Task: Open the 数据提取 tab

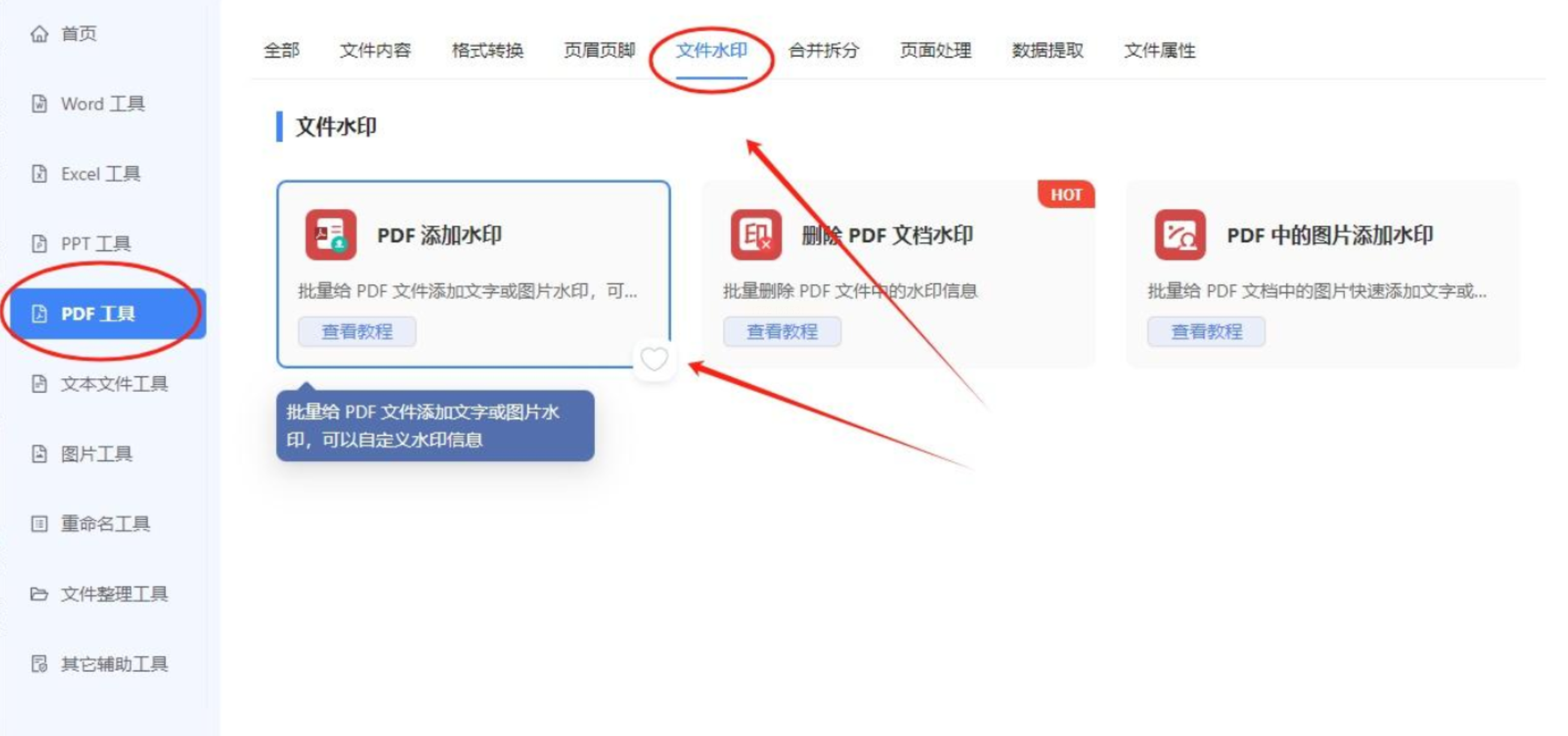Action: point(1048,50)
